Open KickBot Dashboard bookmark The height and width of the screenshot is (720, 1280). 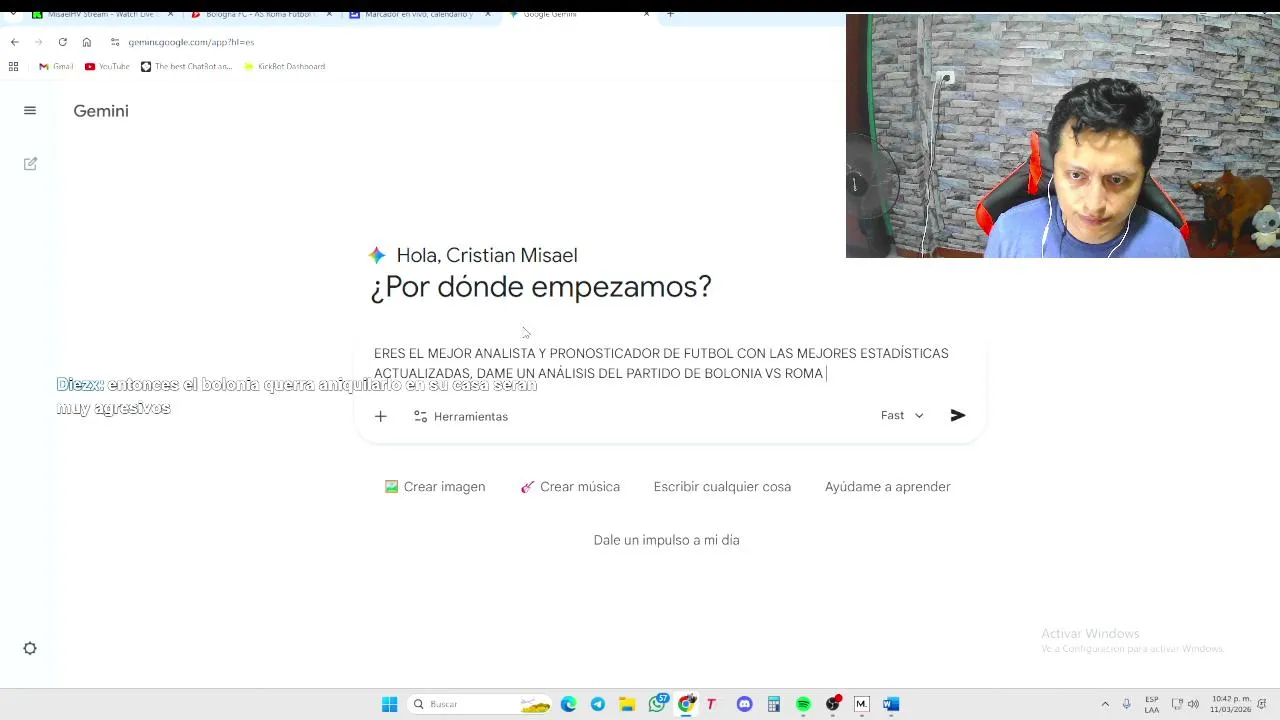[x=285, y=66]
